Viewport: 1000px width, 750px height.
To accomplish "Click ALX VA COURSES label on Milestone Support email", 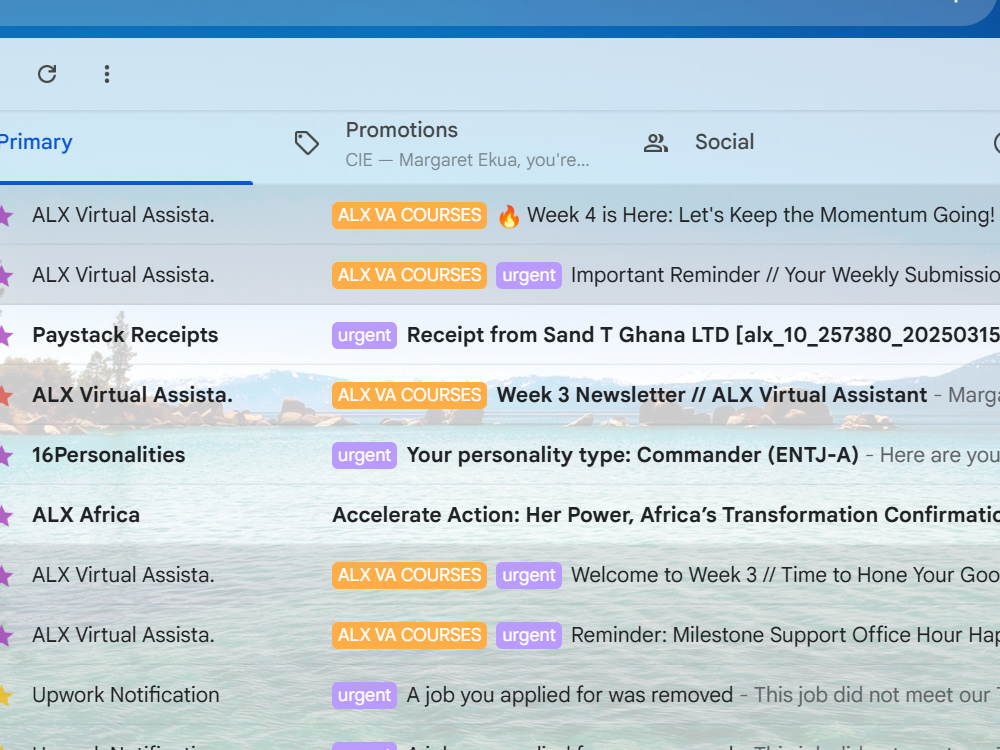I will point(409,635).
